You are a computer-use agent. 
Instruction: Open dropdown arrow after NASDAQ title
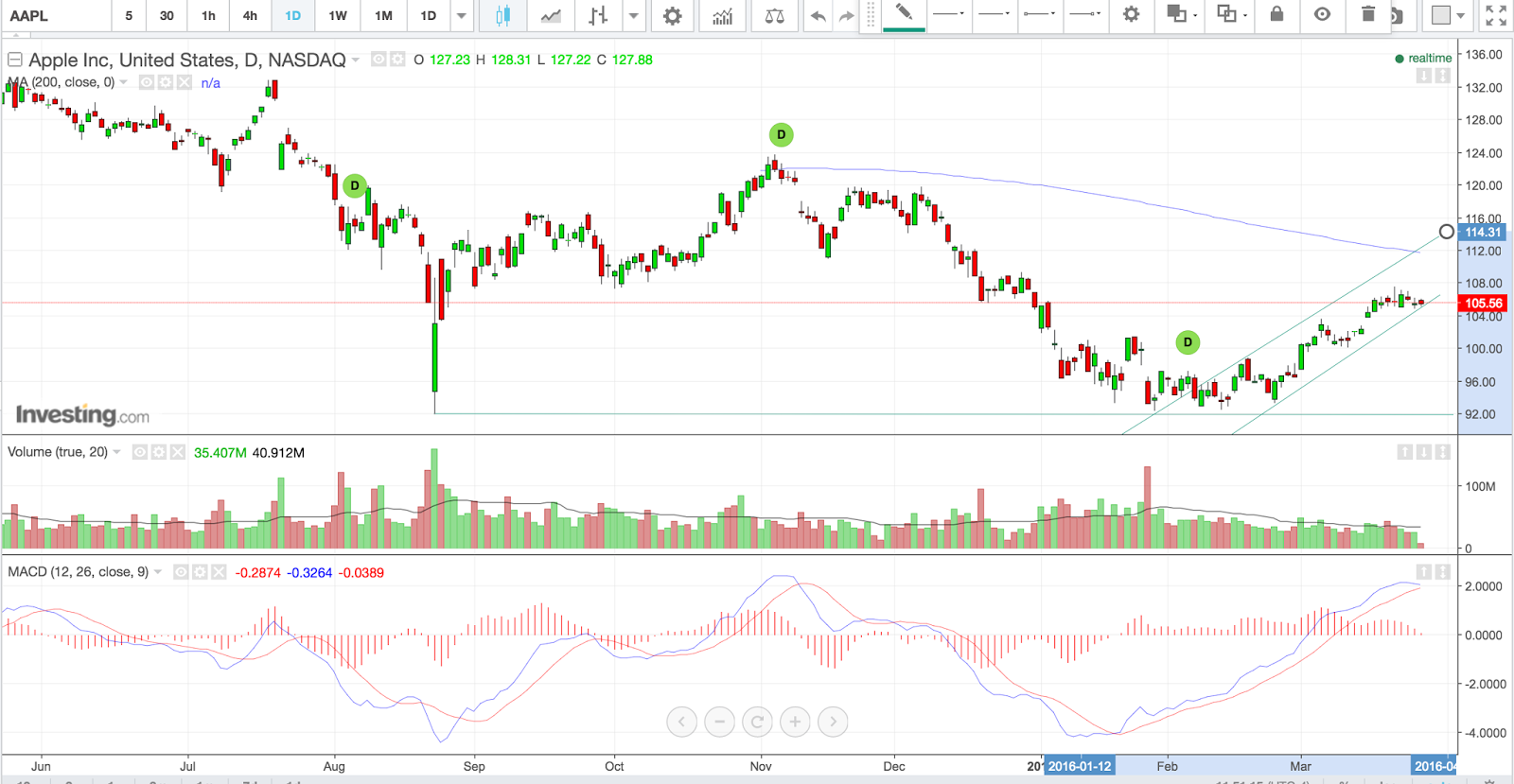[356, 60]
